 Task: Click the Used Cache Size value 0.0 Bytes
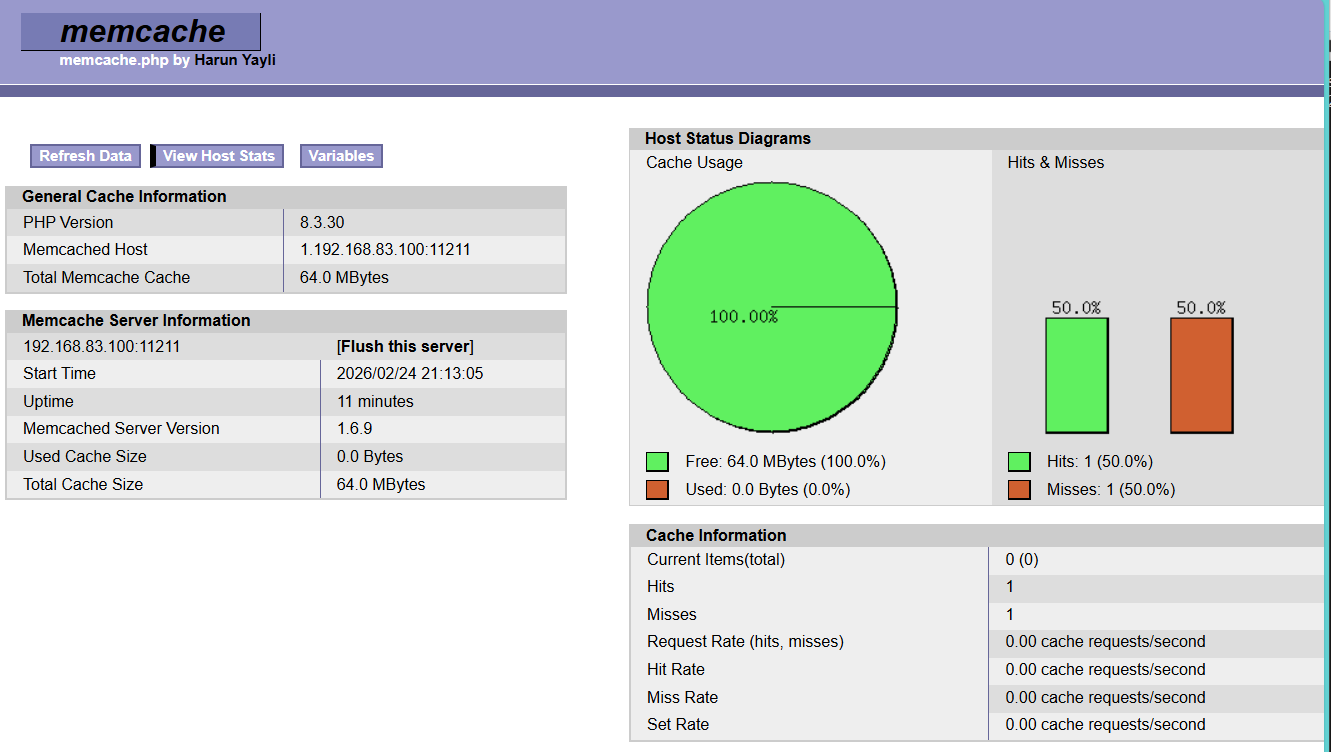370,457
